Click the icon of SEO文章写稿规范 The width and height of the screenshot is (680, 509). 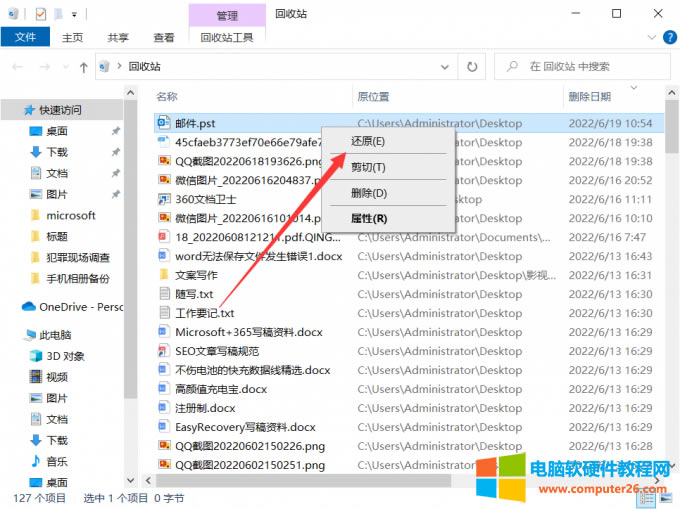(x=163, y=351)
